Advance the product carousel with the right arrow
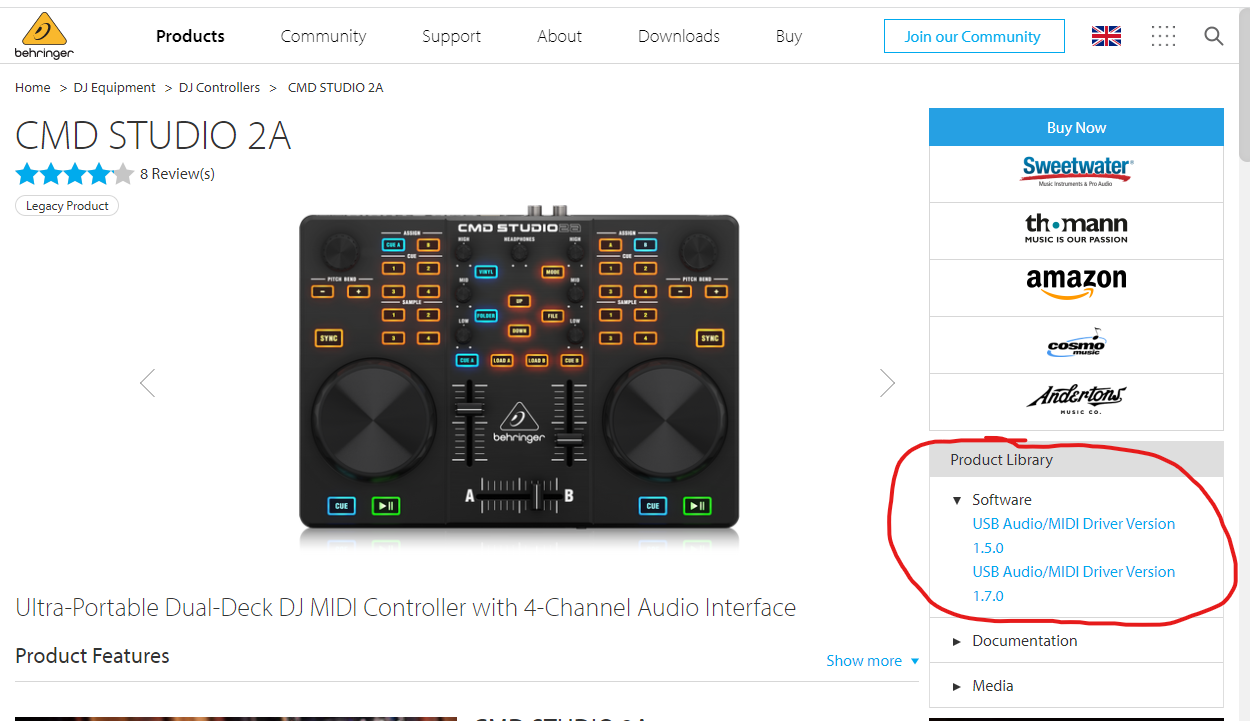Viewport: 1250px width, 721px height. (x=888, y=382)
